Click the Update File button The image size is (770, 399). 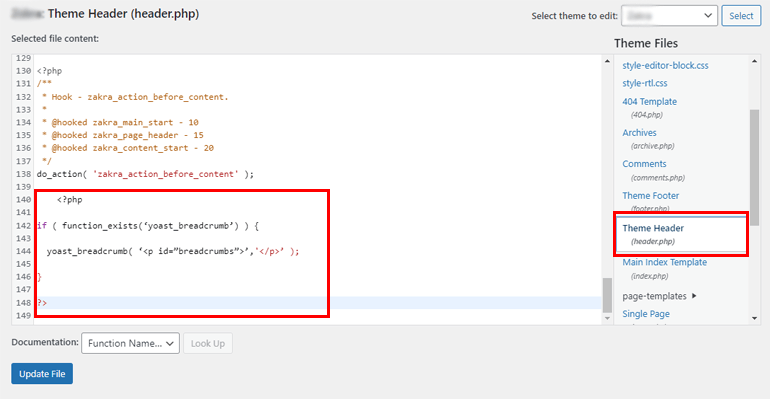[42, 373]
